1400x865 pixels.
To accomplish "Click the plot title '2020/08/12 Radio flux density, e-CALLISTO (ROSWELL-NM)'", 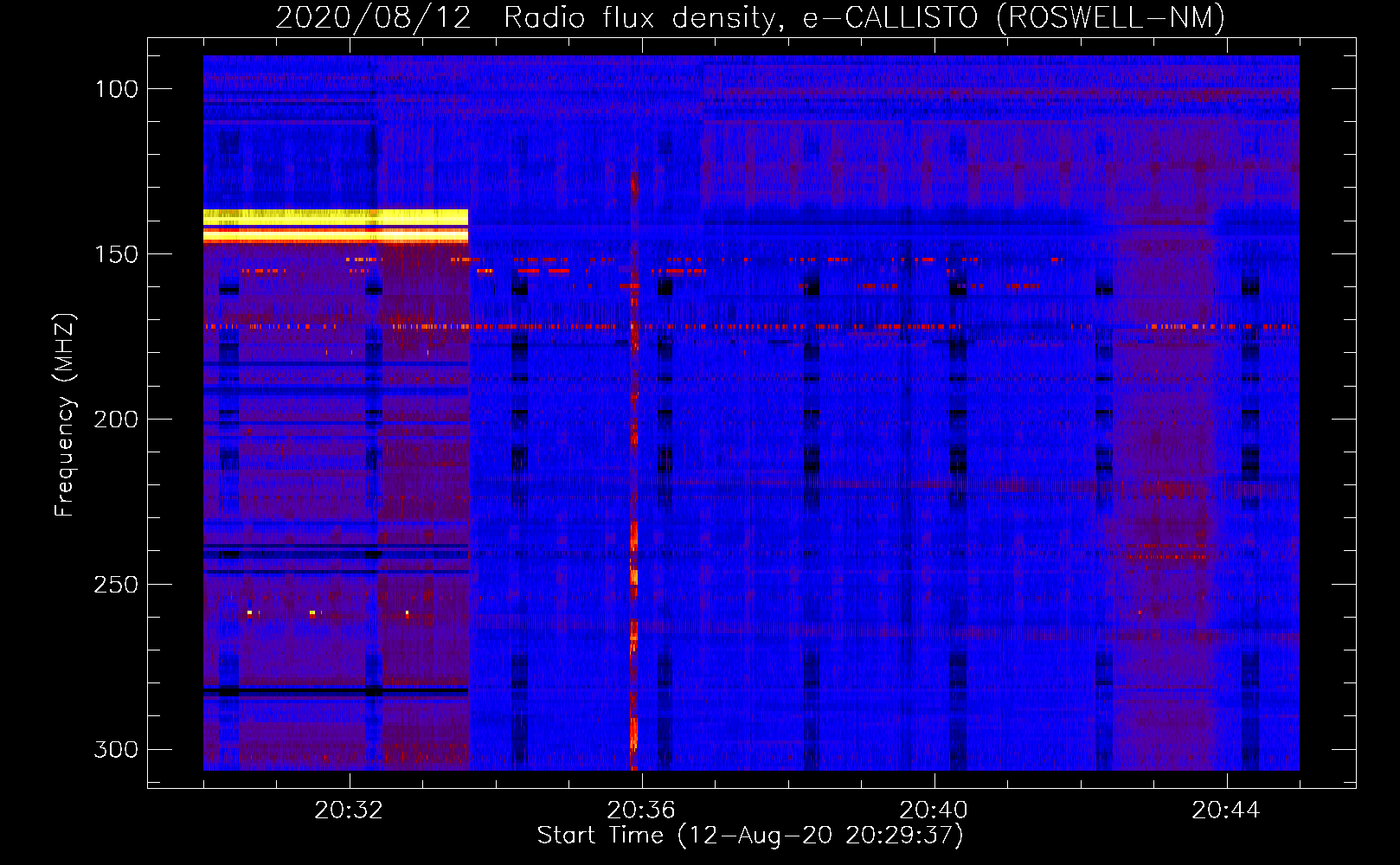I will pos(750,17).
